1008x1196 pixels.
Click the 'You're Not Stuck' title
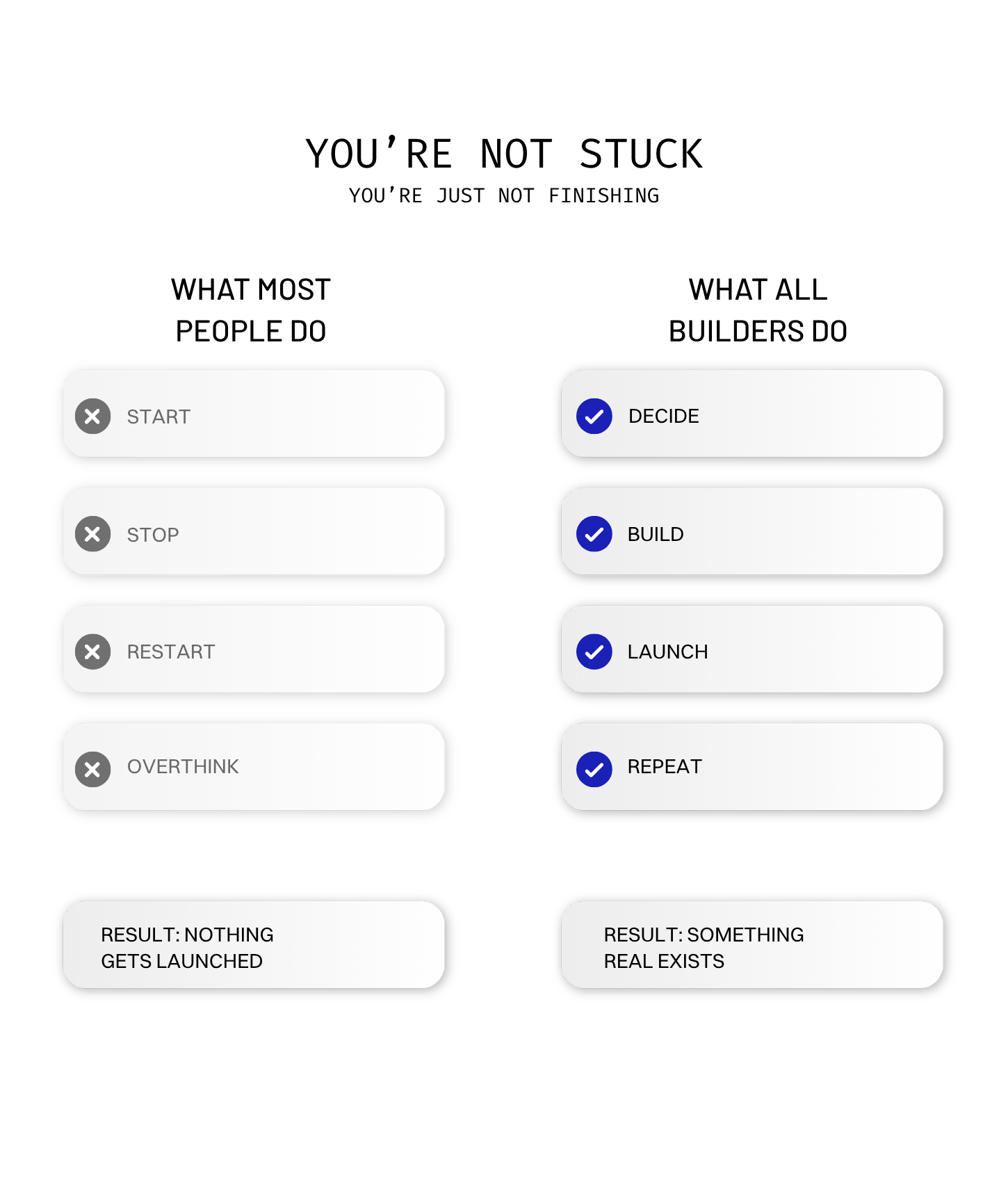pos(504,154)
